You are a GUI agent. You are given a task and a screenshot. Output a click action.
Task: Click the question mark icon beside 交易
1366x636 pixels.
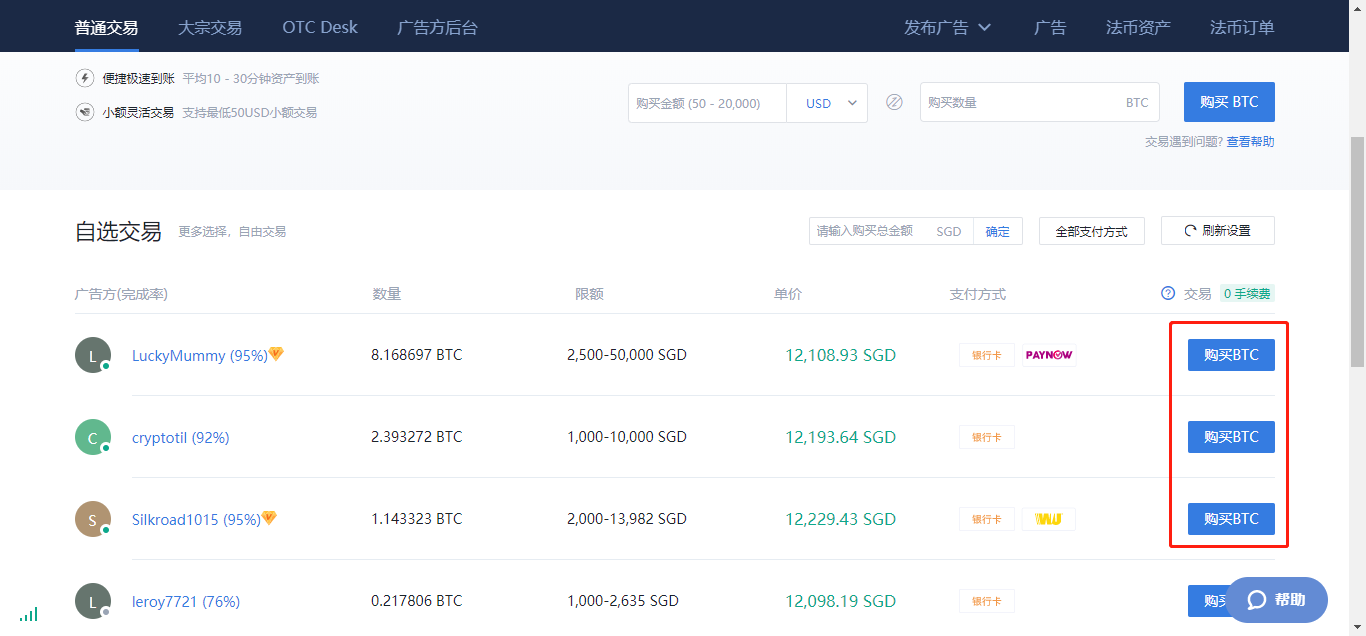coord(1167,294)
